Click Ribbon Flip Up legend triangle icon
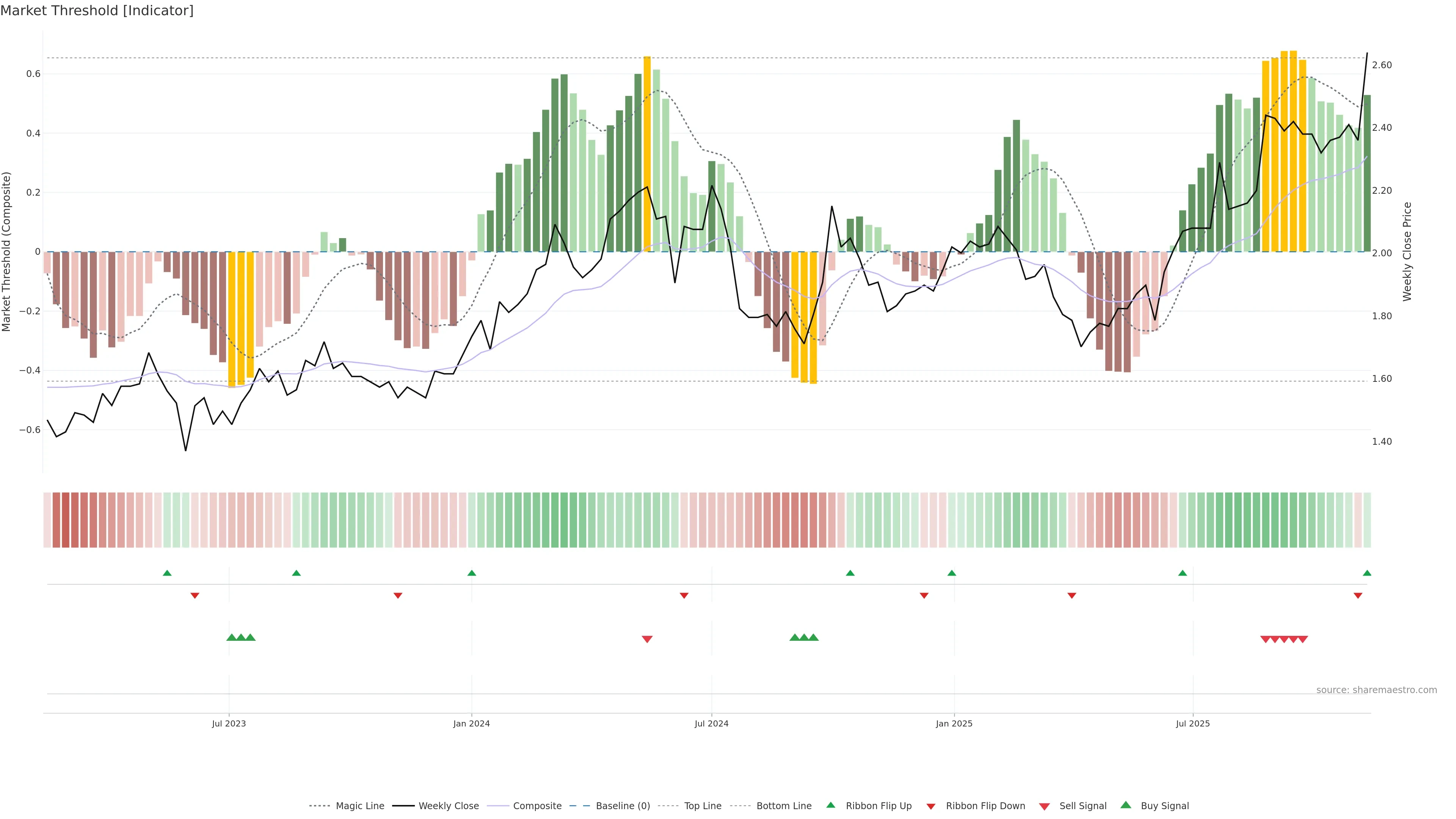 click(830, 805)
